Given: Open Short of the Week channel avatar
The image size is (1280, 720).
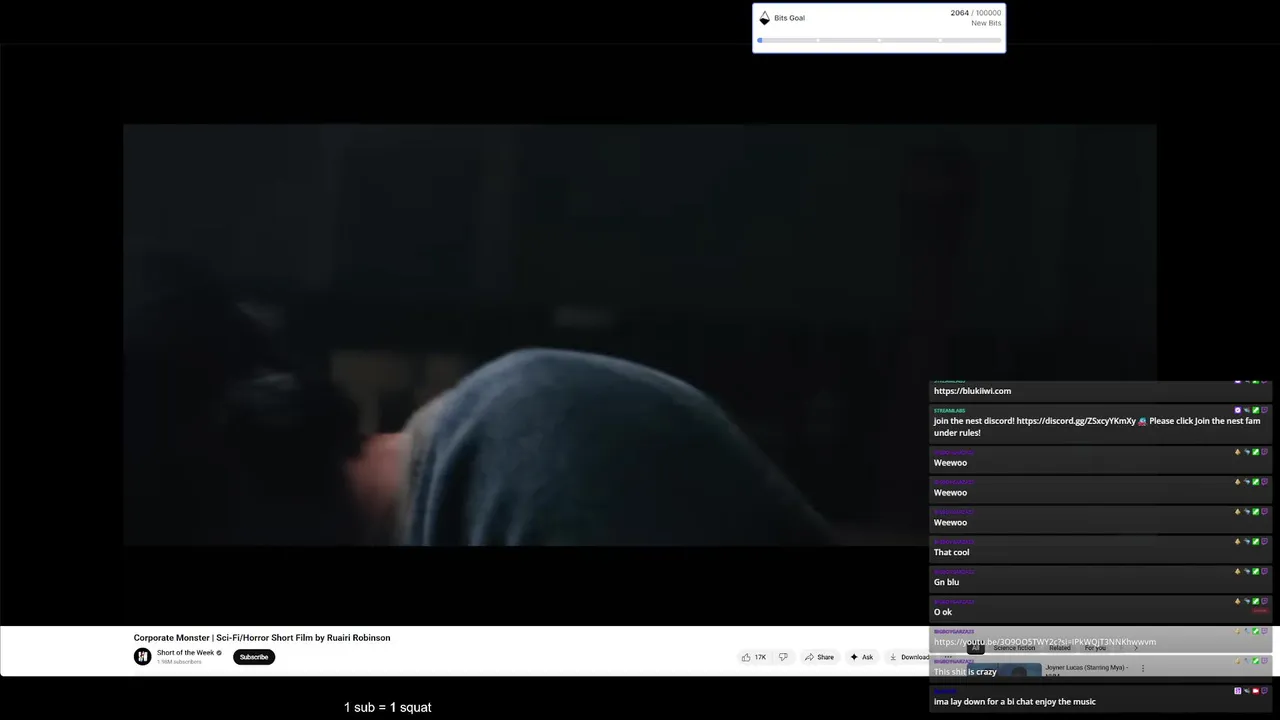Looking at the screenshot, I should point(143,656).
